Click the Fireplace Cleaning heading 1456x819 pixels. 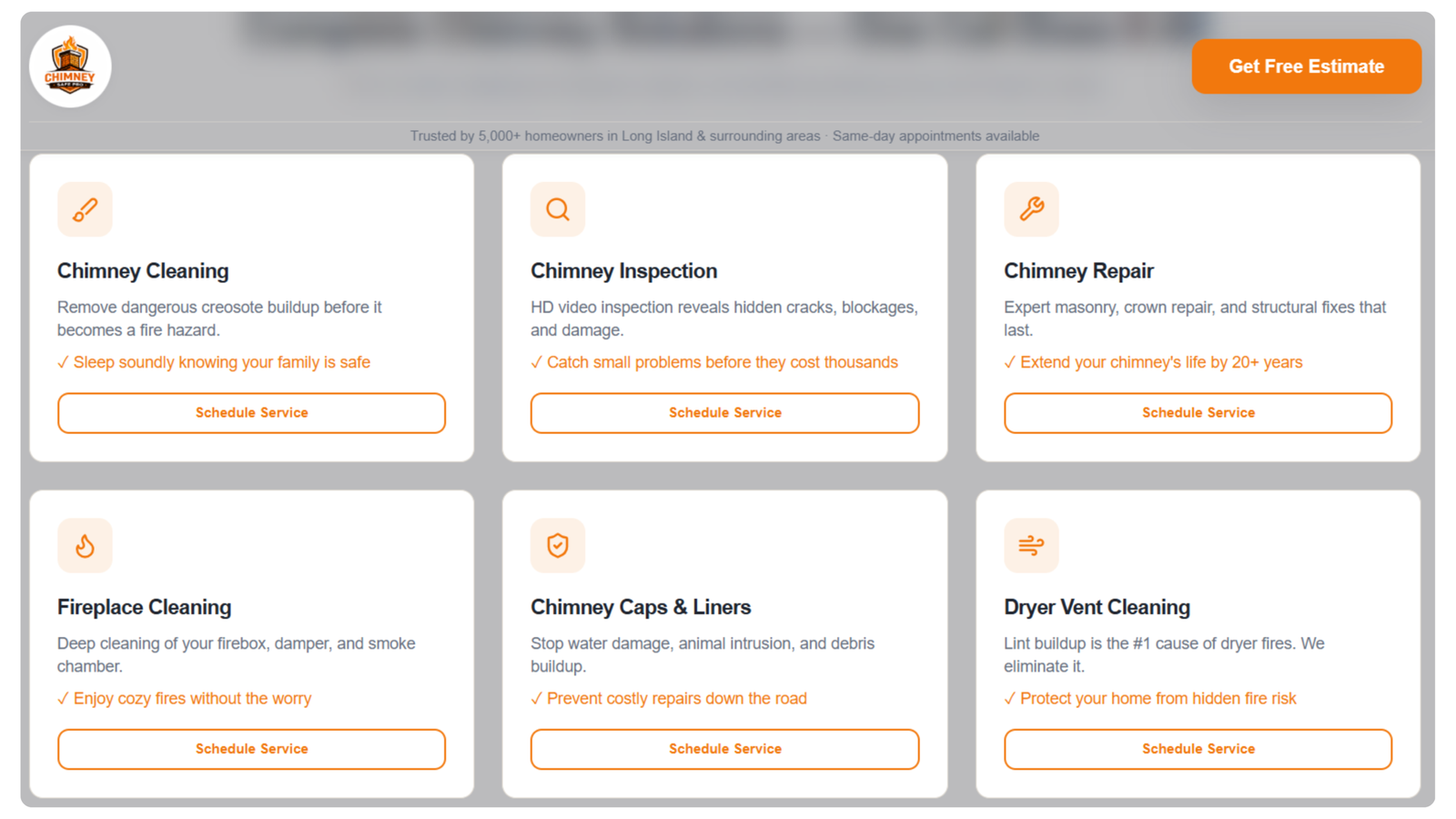tap(144, 607)
